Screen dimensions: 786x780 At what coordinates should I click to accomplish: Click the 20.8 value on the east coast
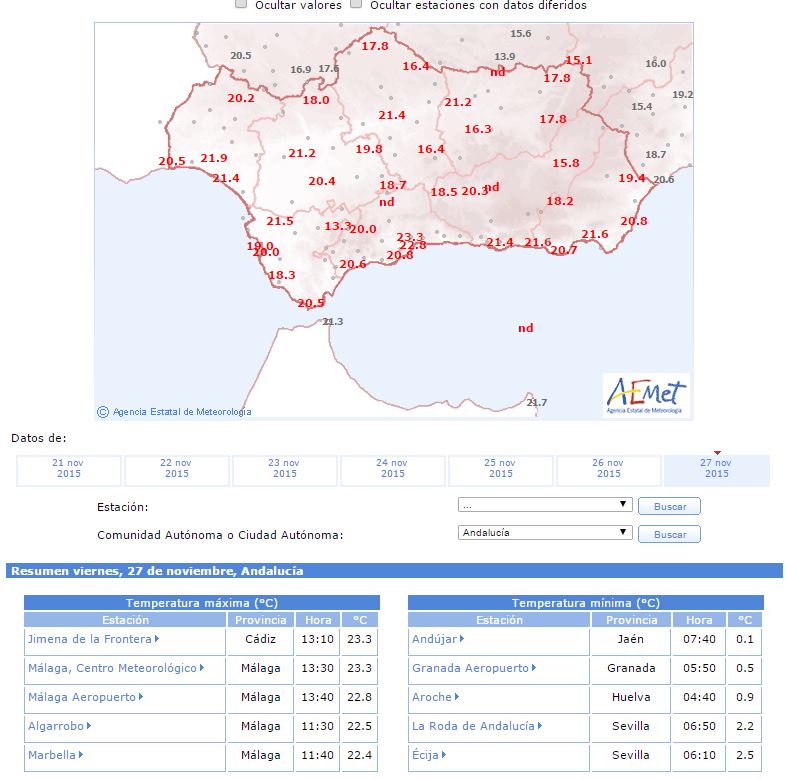click(x=634, y=221)
